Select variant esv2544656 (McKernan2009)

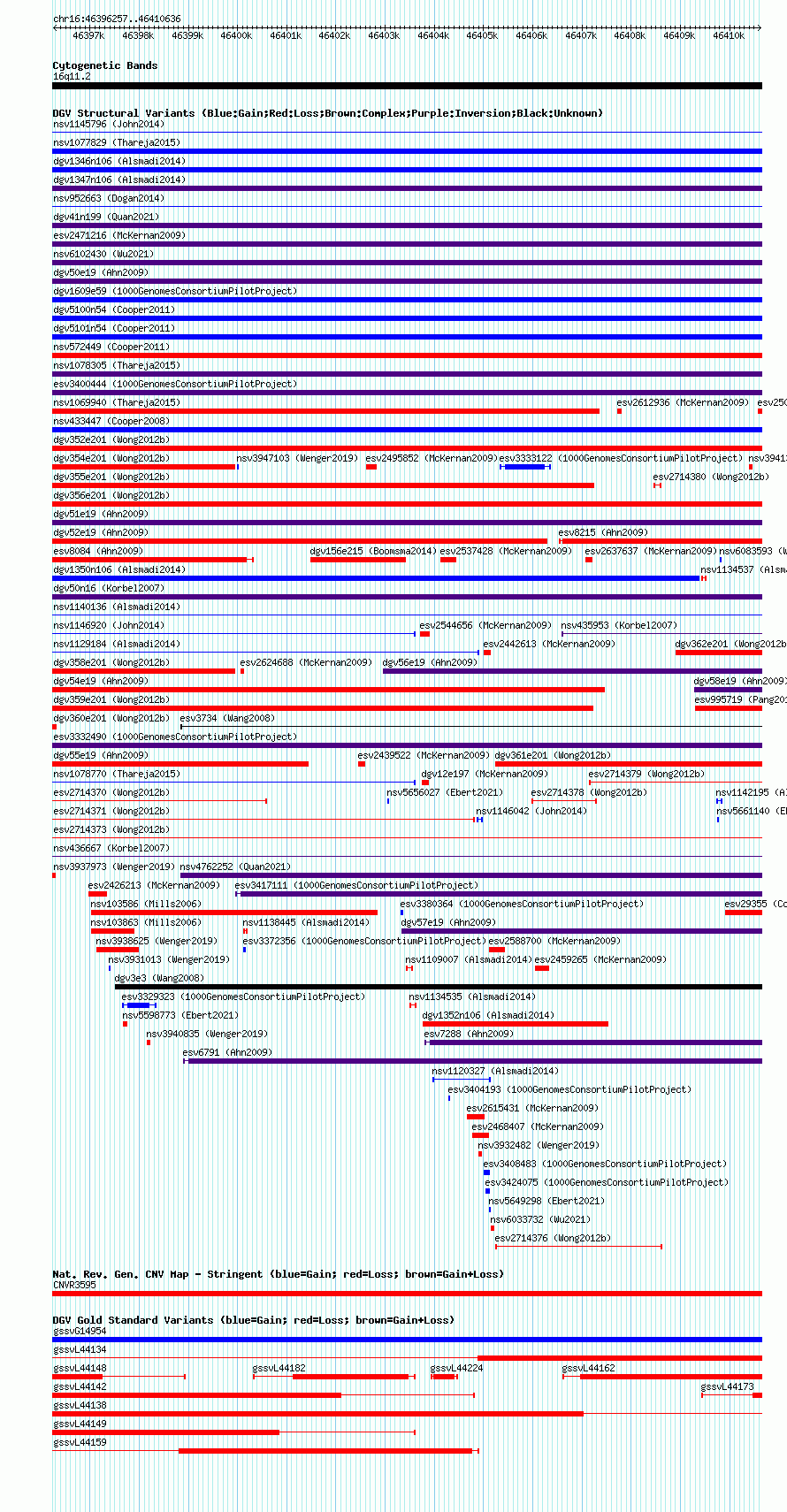[x=485, y=625]
